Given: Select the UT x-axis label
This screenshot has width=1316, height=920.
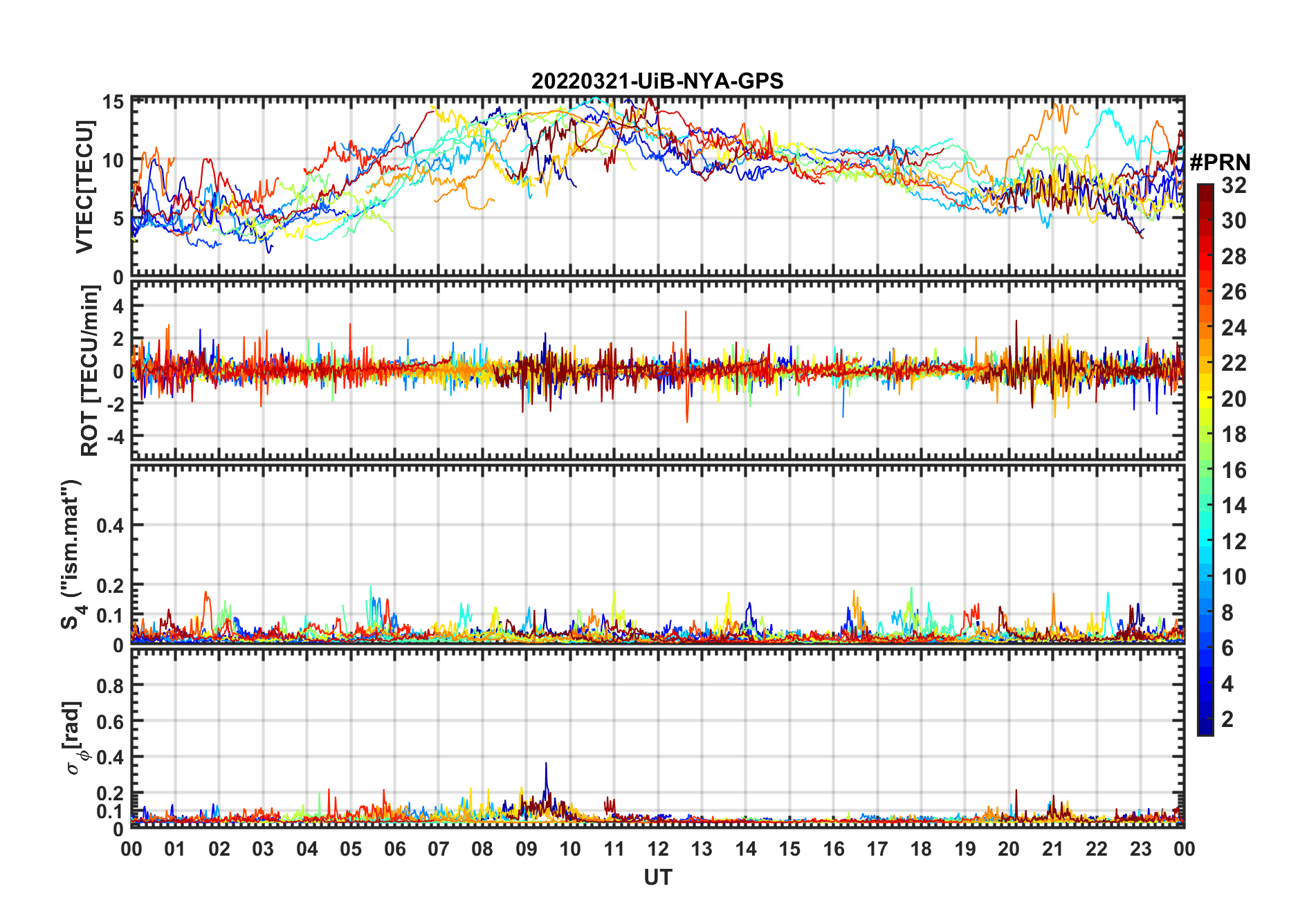Looking at the screenshot, I should tap(658, 877).
